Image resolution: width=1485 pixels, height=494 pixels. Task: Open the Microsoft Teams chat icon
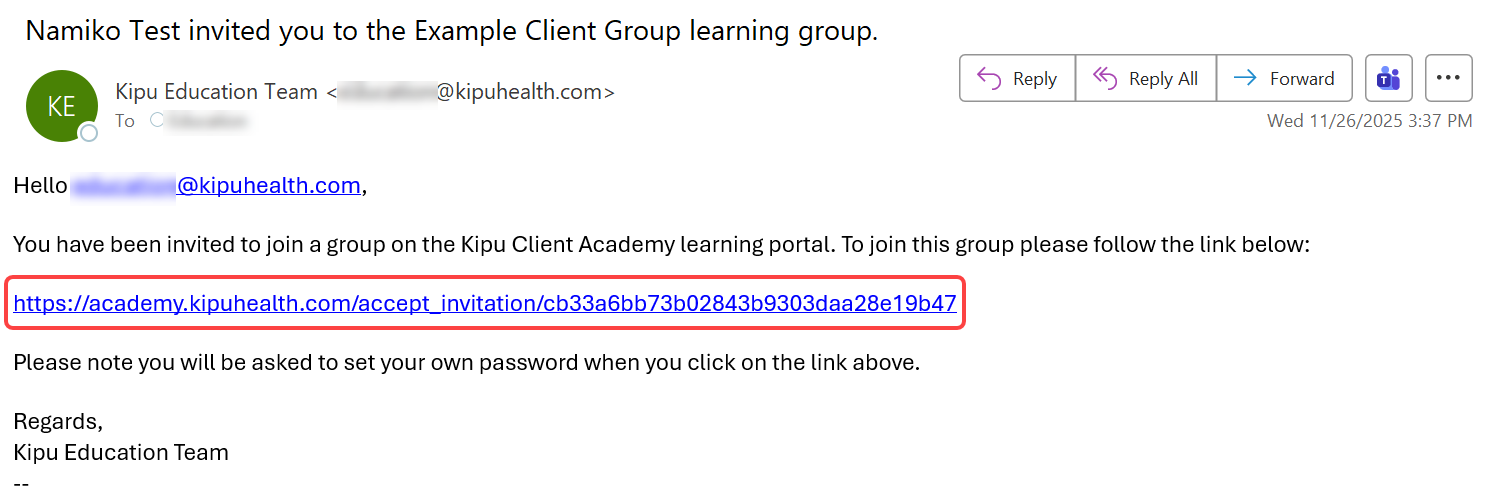tap(1389, 79)
